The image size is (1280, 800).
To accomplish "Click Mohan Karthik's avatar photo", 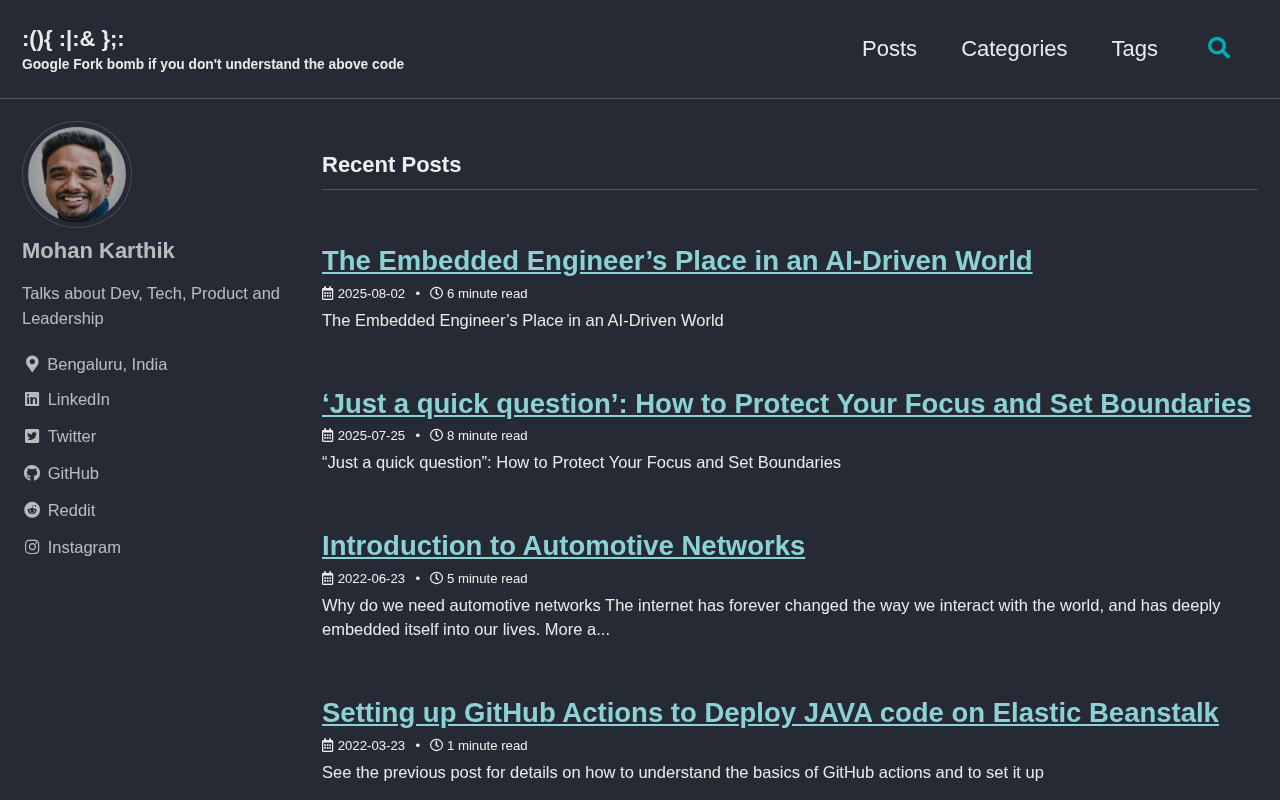I will [77, 175].
